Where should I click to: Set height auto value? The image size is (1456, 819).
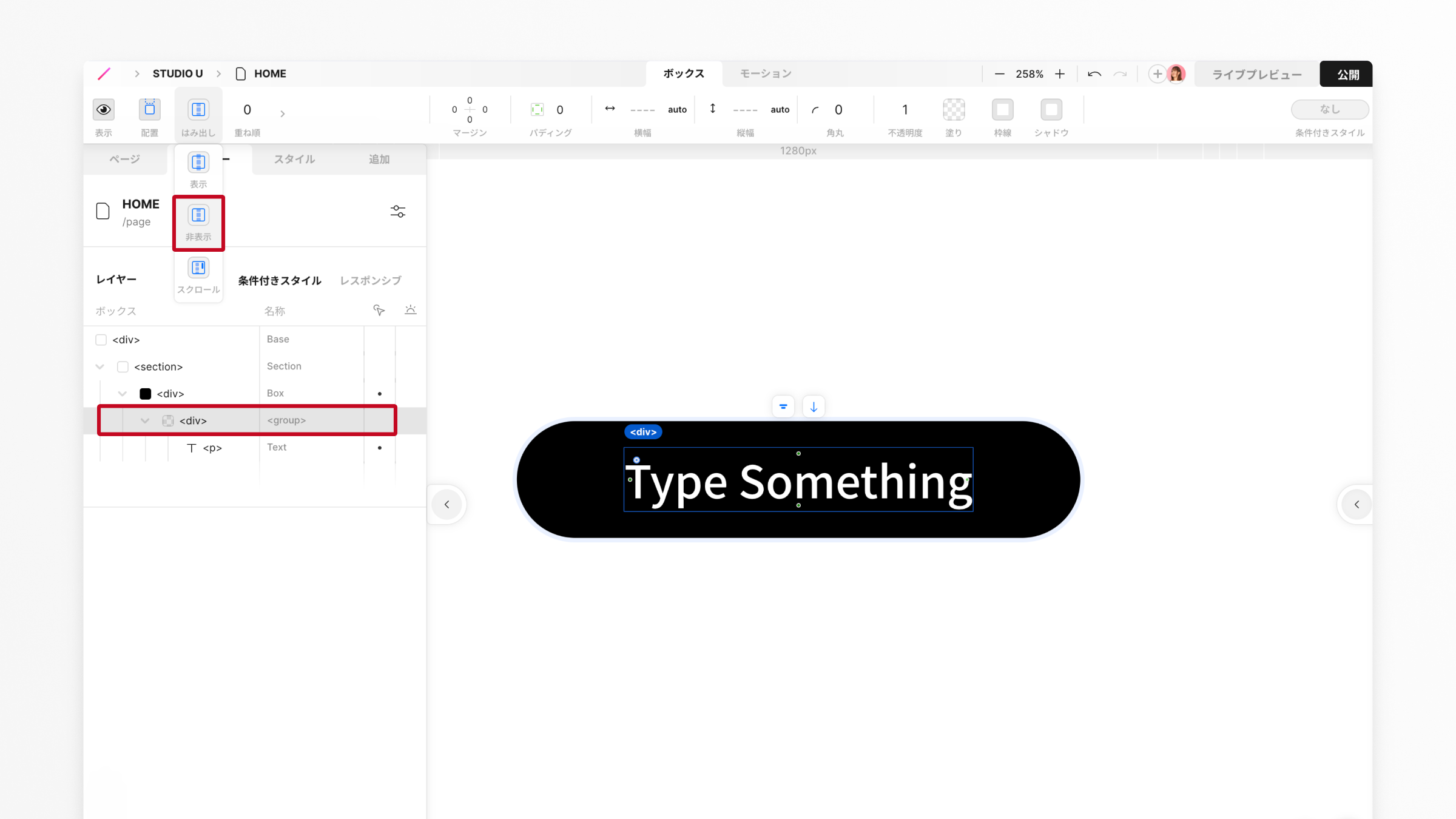pyautogui.click(x=780, y=110)
